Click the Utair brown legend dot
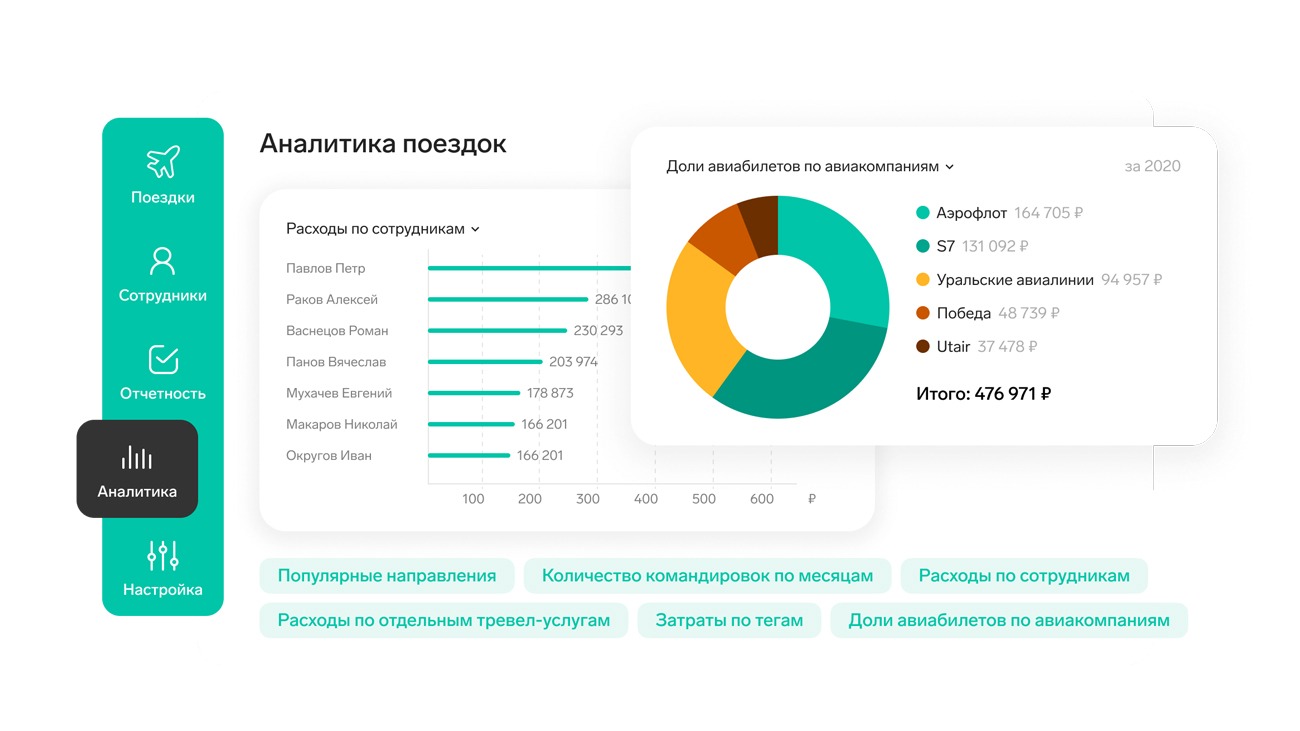The image size is (1300, 731). click(923, 347)
